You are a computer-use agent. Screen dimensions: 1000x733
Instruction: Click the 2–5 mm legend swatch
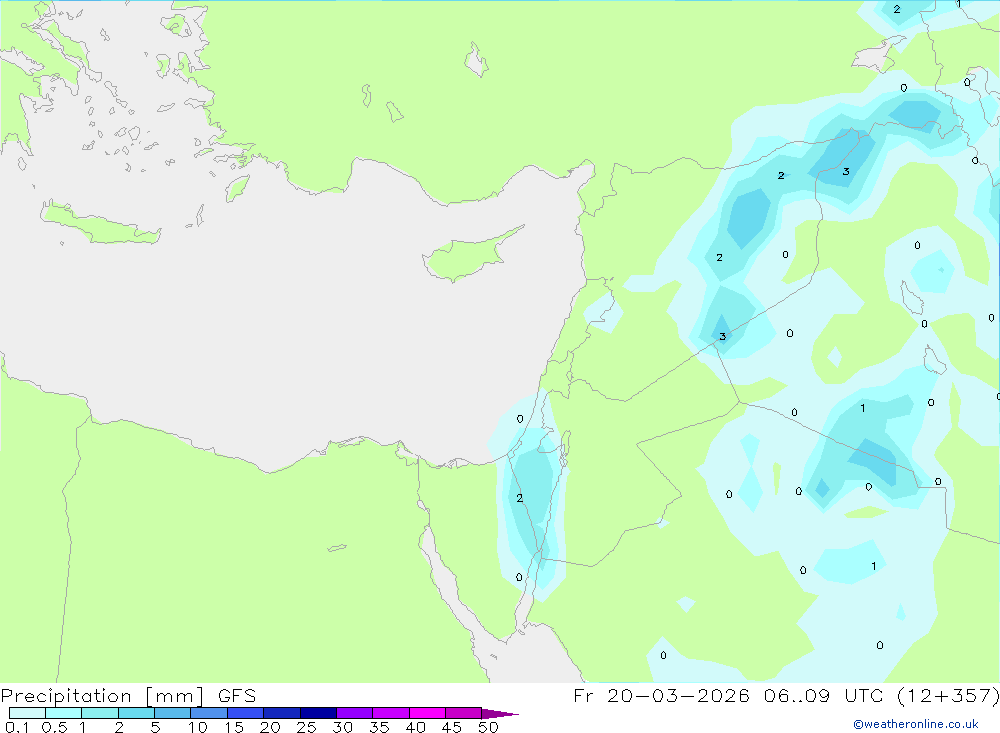[136, 713]
